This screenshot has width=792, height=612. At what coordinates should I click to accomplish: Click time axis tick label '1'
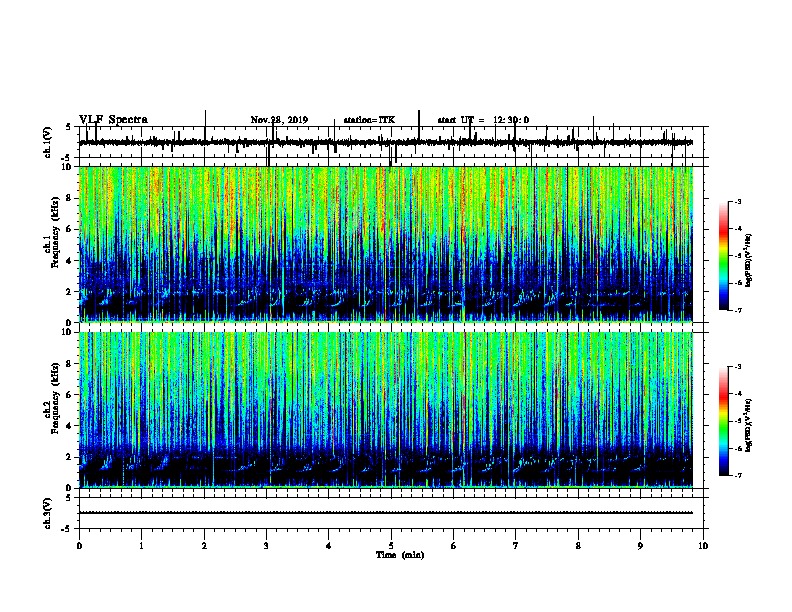pyautogui.click(x=141, y=546)
